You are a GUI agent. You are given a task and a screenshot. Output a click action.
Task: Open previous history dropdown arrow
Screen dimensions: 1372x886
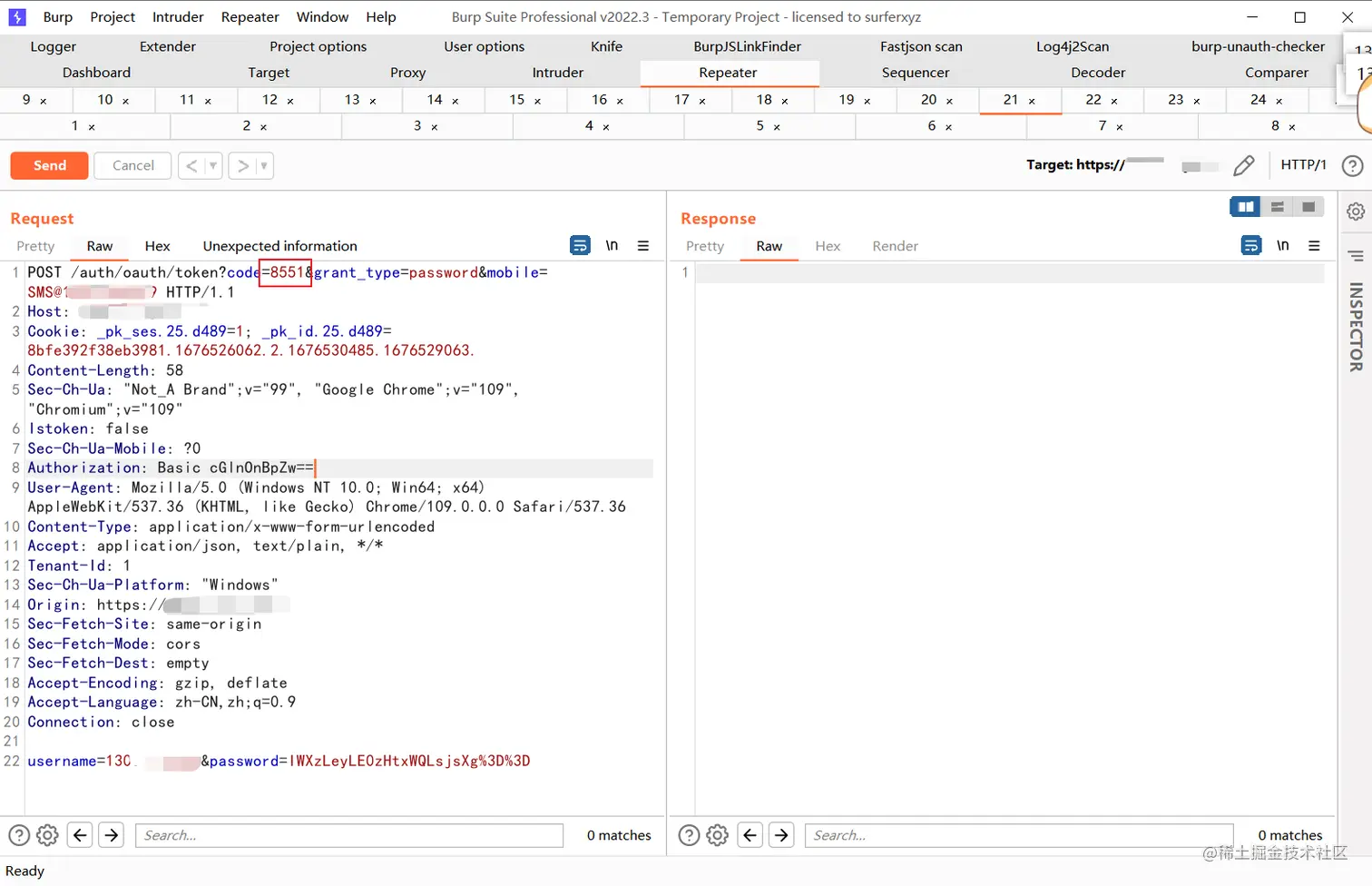coord(213,165)
